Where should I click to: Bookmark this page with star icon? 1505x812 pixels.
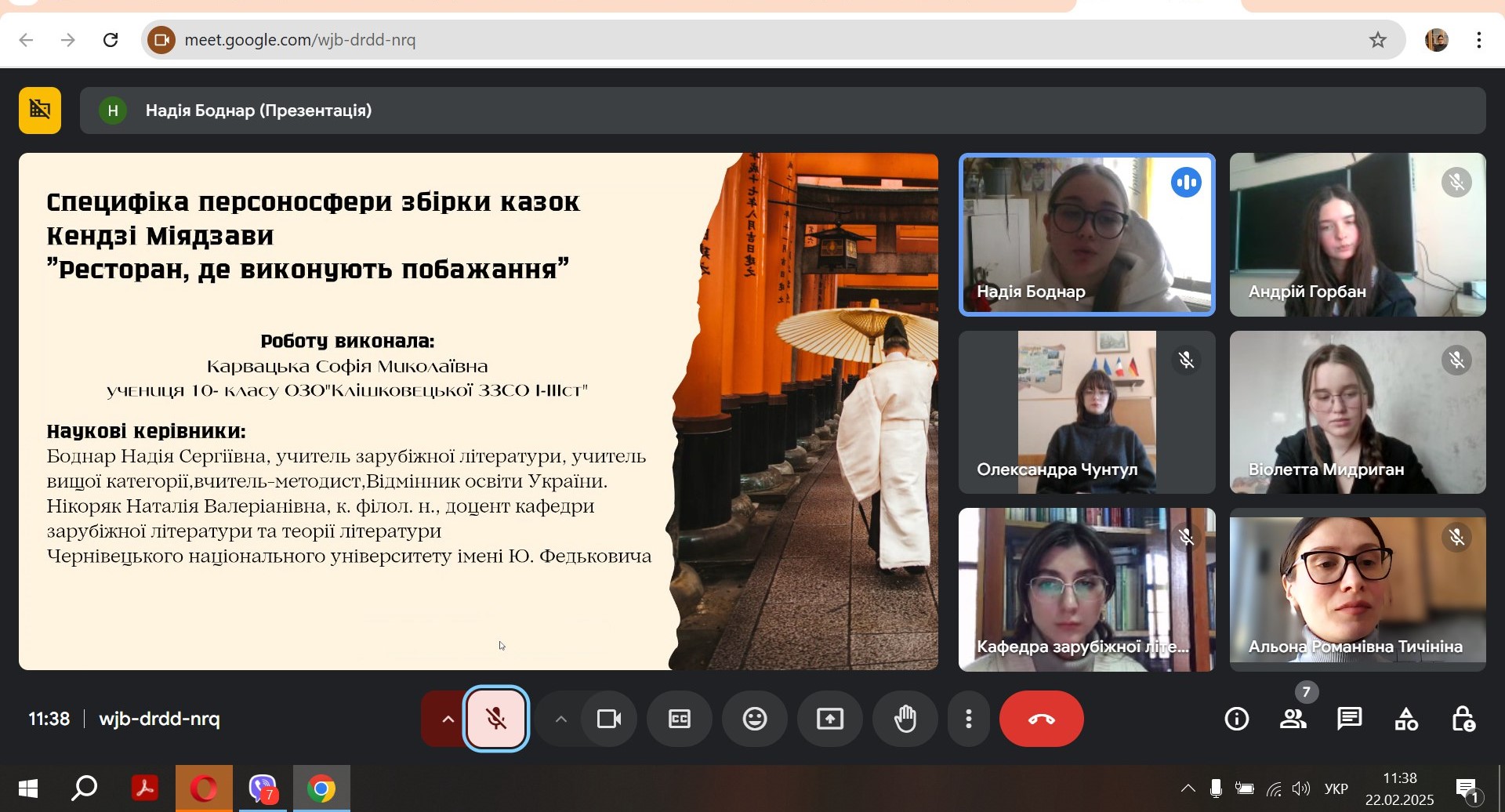(1378, 40)
